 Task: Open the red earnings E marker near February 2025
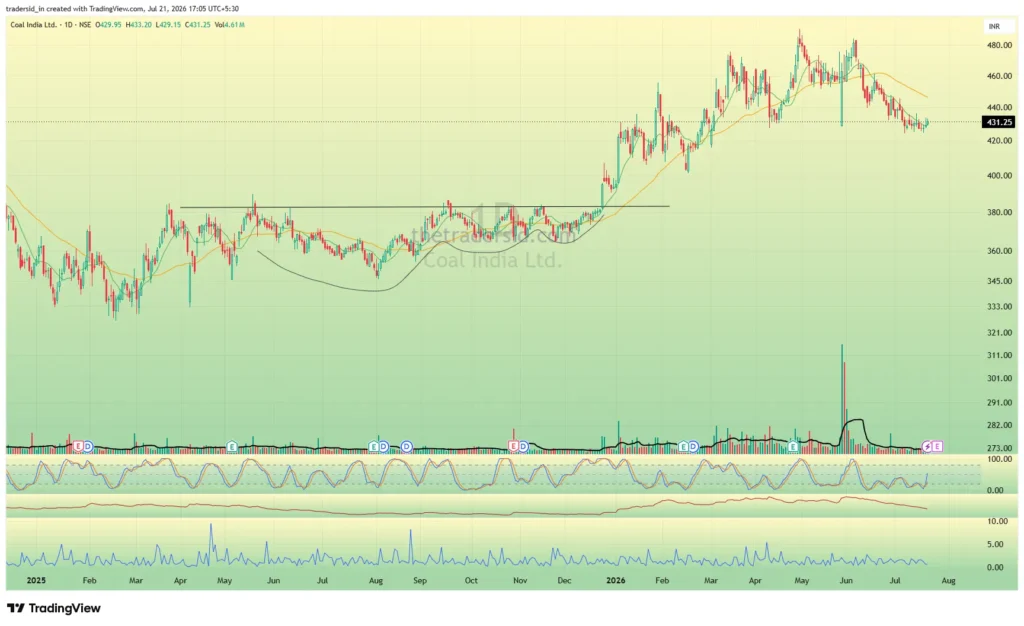click(x=78, y=446)
